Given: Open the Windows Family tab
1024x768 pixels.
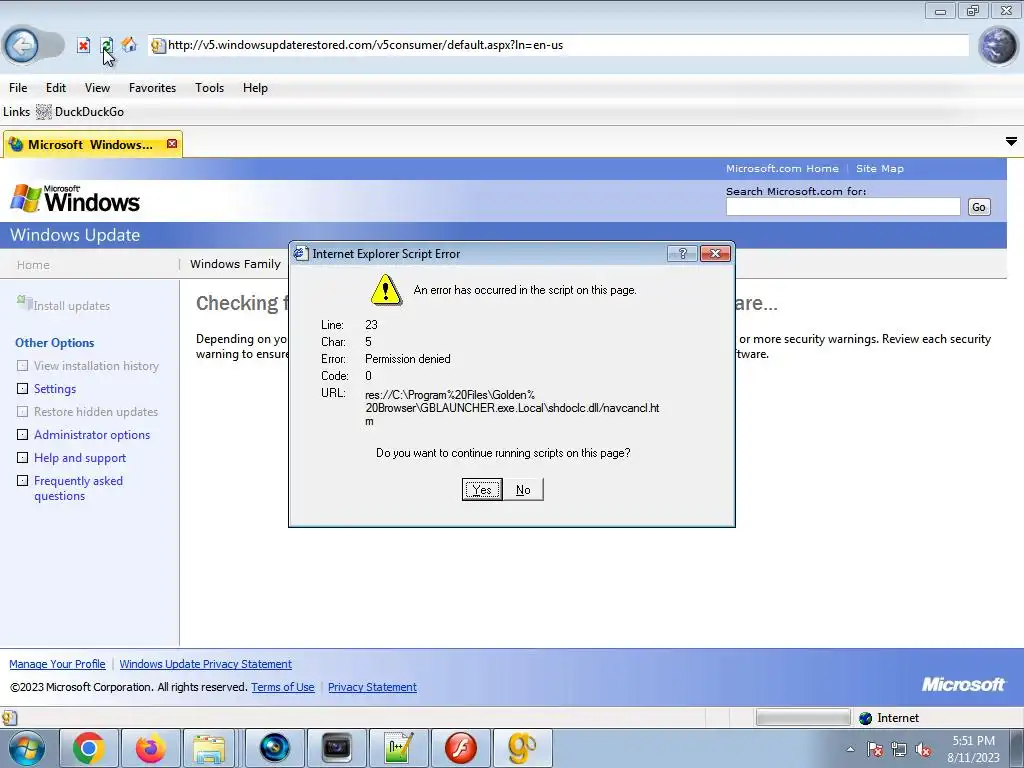Looking at the screenshot, I should pos(235,264).
